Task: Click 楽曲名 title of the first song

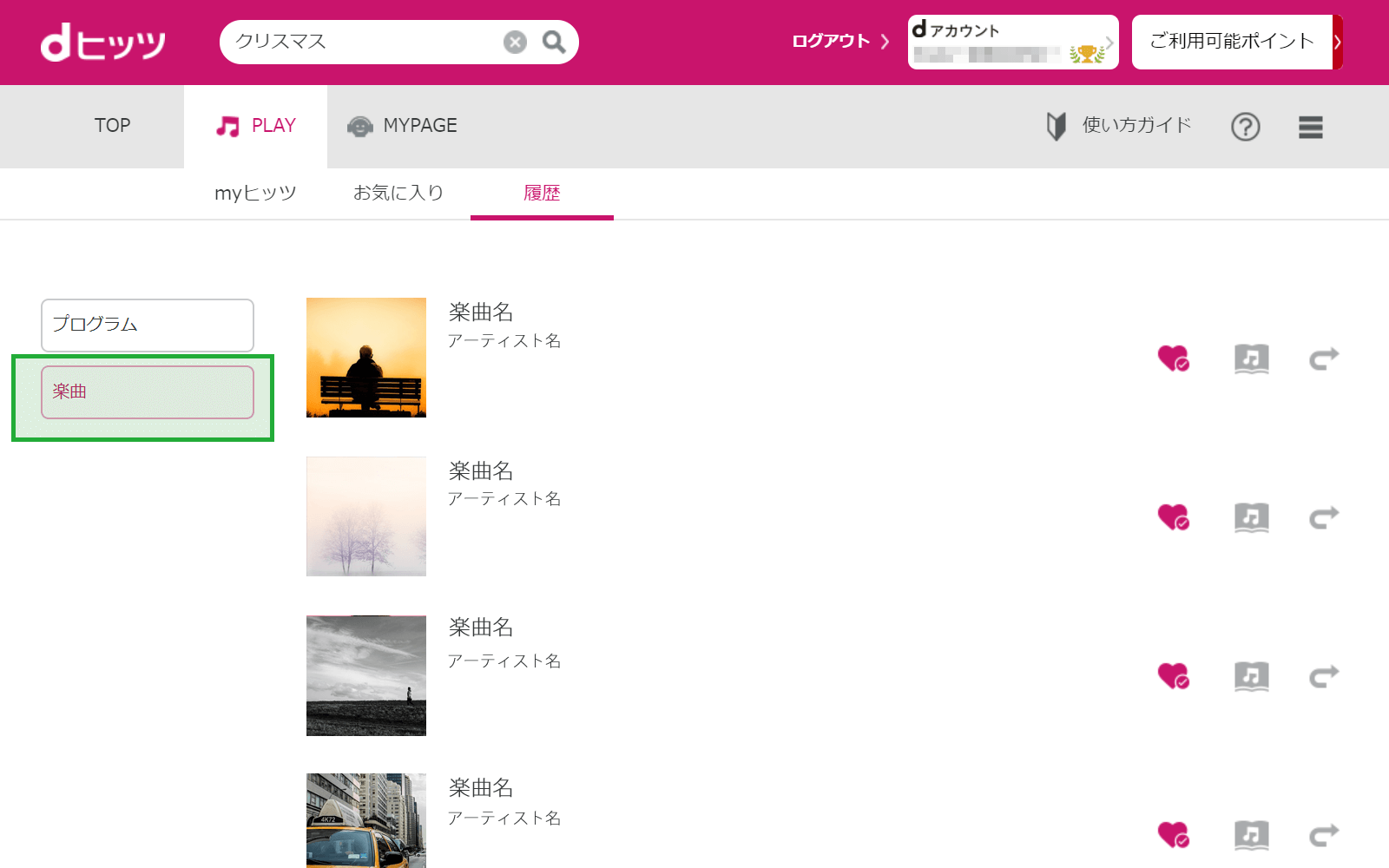Action: [x=481, y=312]
